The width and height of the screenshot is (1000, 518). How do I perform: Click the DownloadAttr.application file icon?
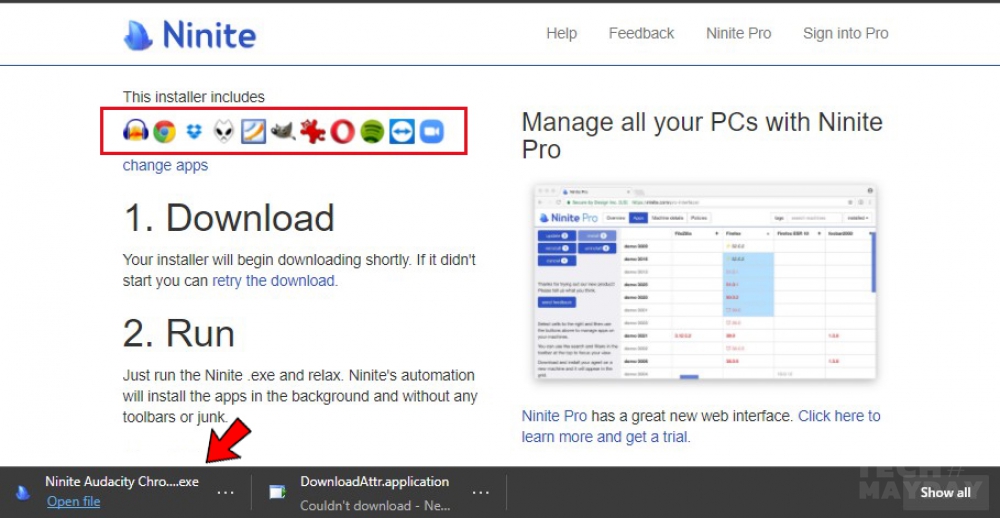point(277,491)
